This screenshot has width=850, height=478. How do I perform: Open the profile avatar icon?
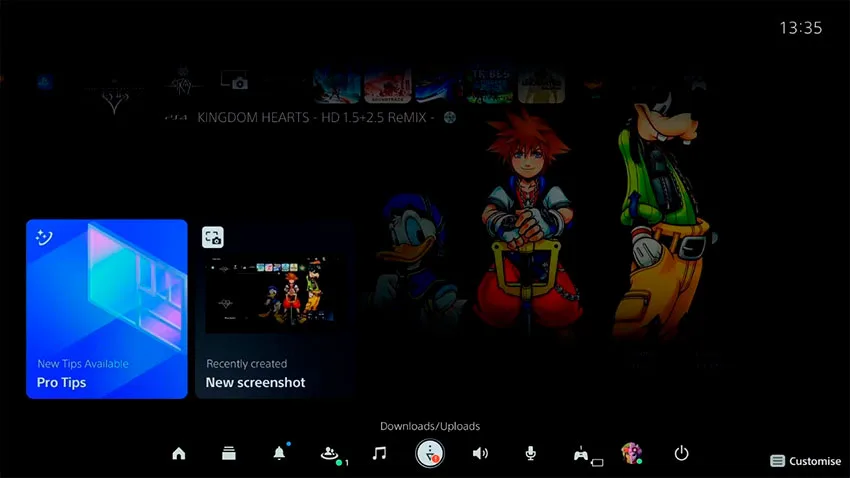(632, 453)
